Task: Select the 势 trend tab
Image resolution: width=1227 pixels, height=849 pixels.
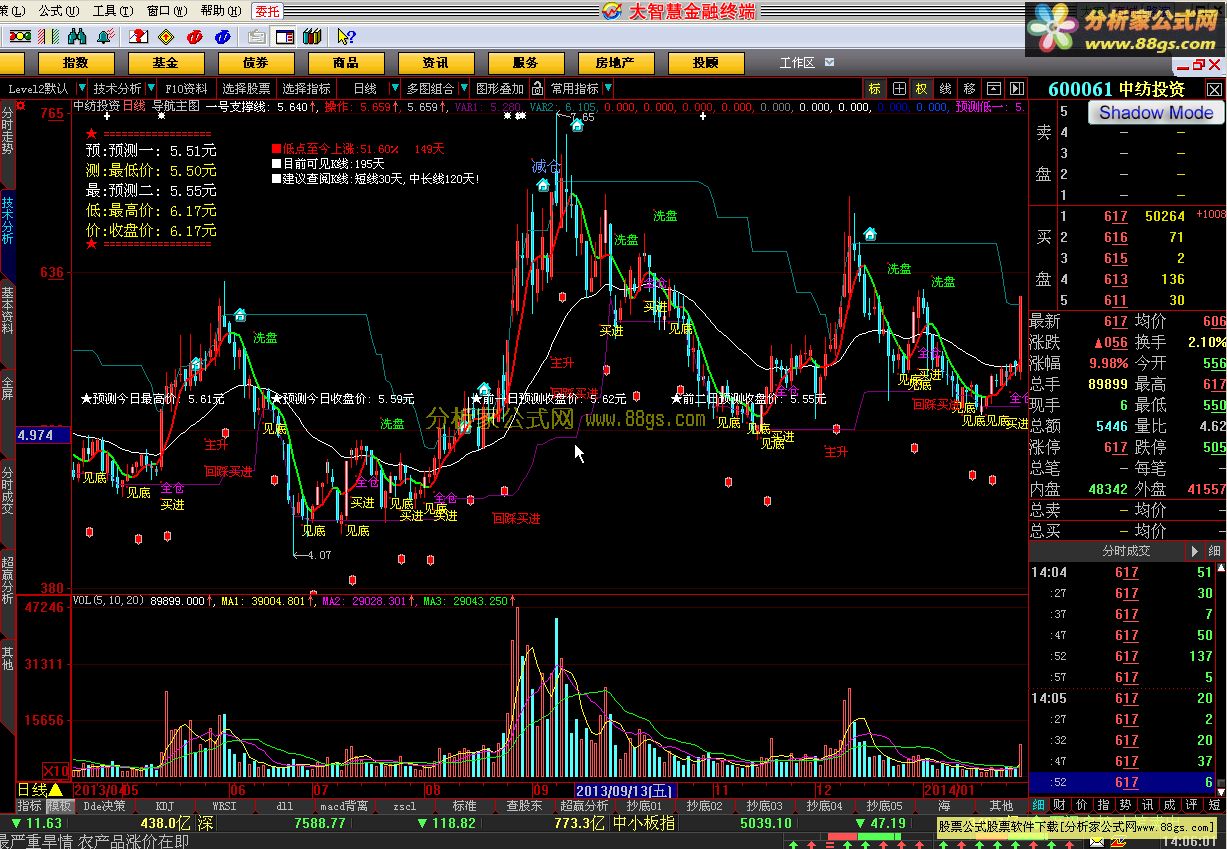Action: point(1126,805)
